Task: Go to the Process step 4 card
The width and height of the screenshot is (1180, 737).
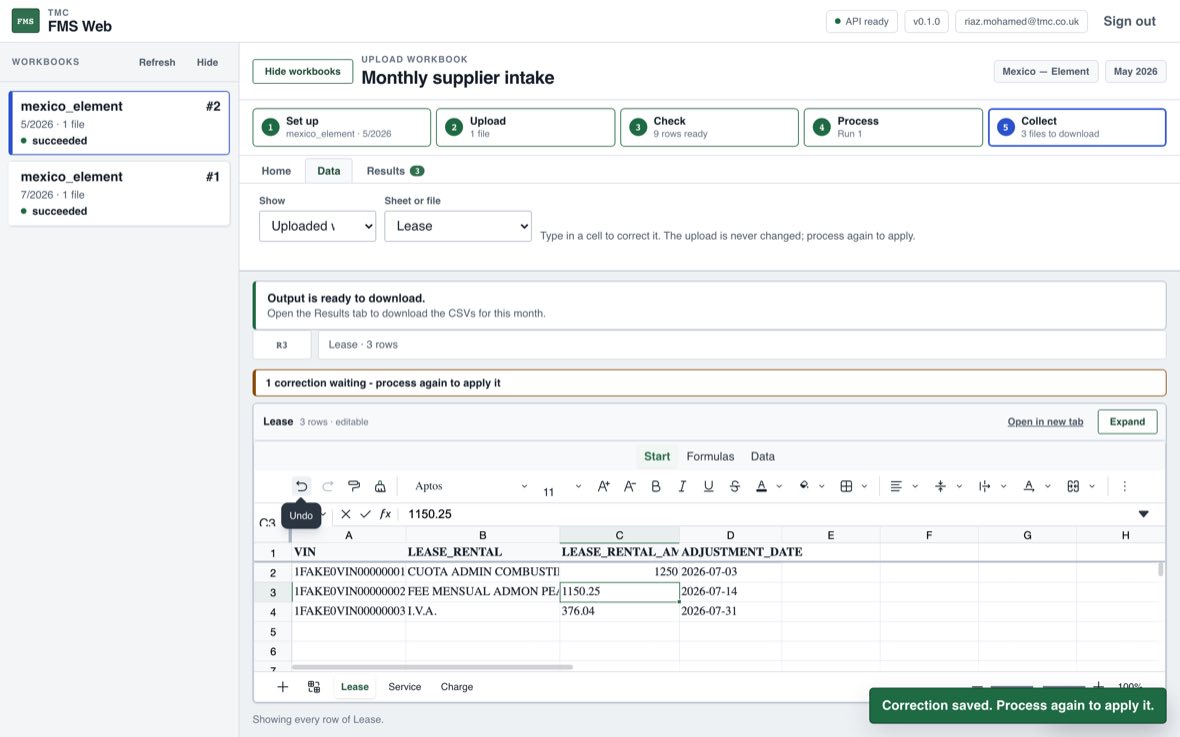Action: [893, 127]
